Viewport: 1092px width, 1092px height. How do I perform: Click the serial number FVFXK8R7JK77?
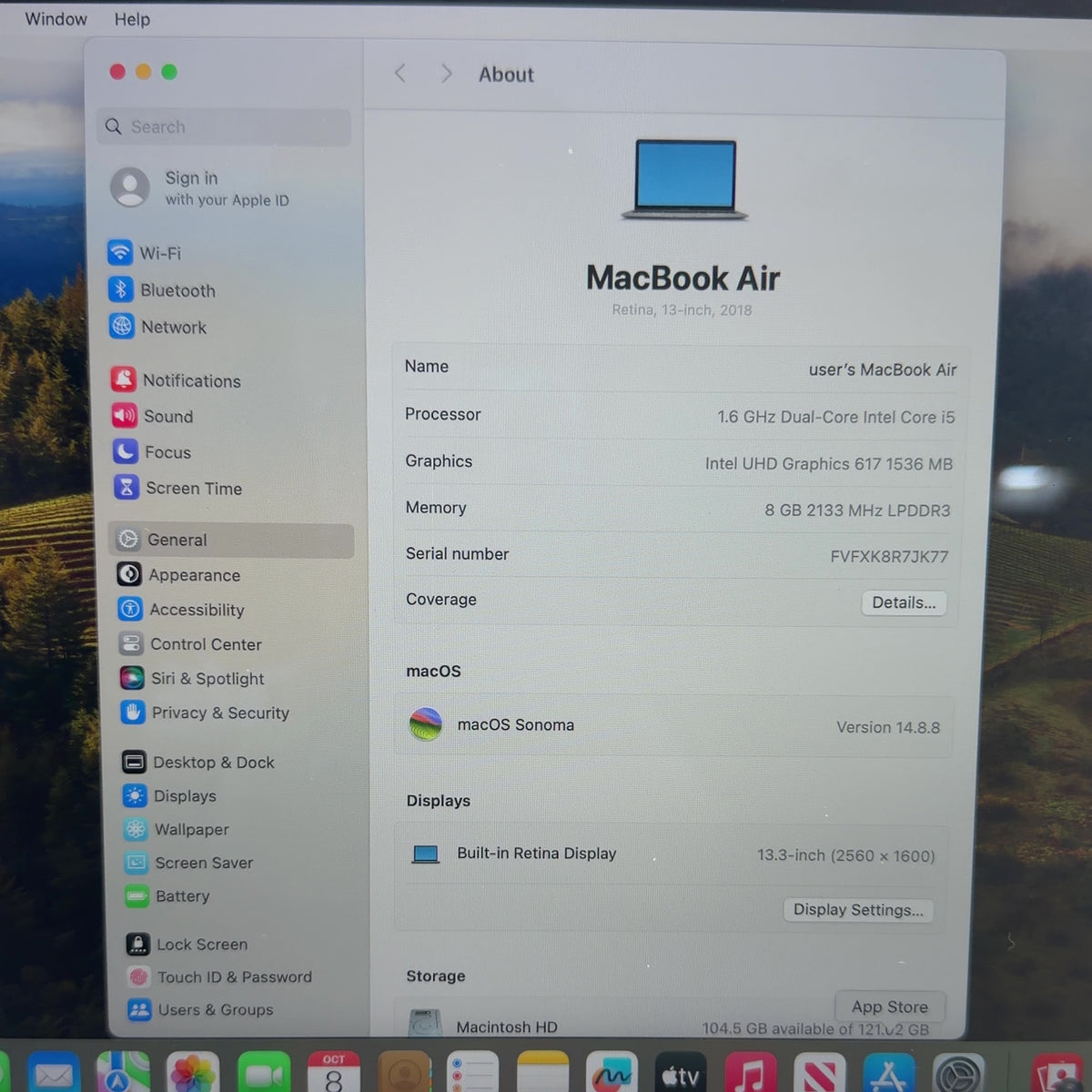[x=889, y=556]
